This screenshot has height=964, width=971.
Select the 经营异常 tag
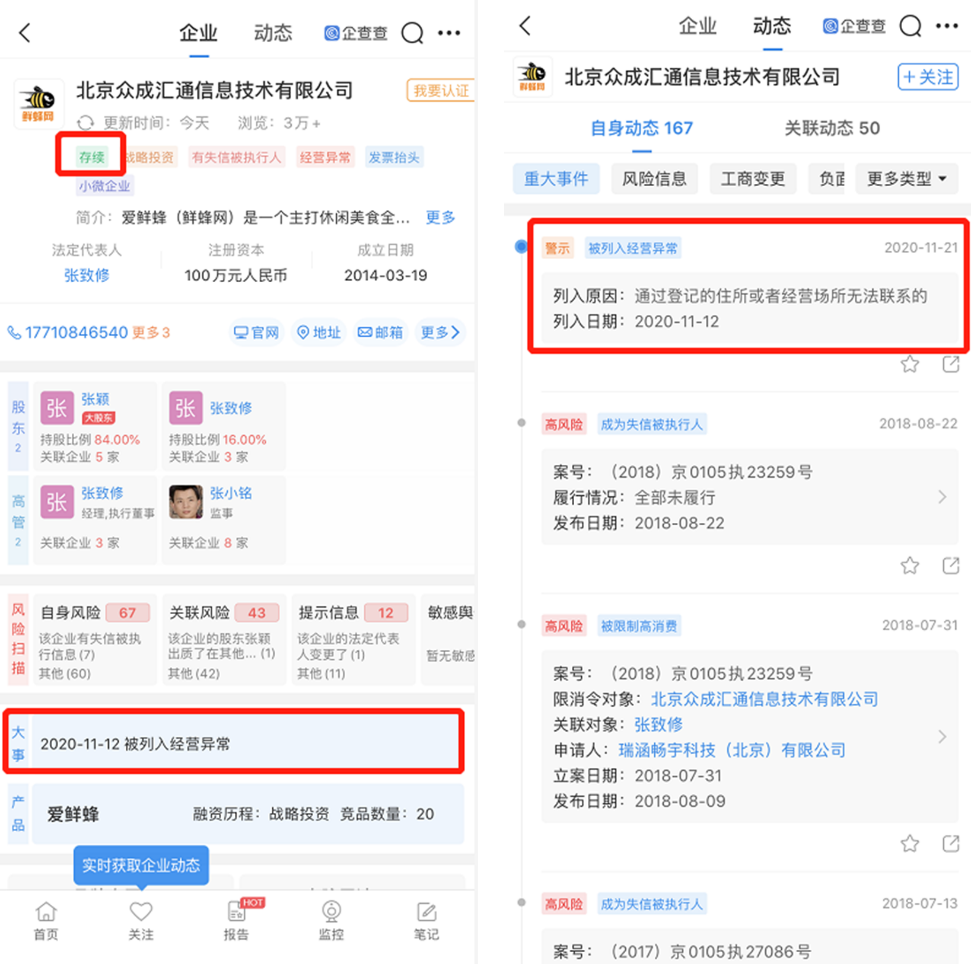325,157
